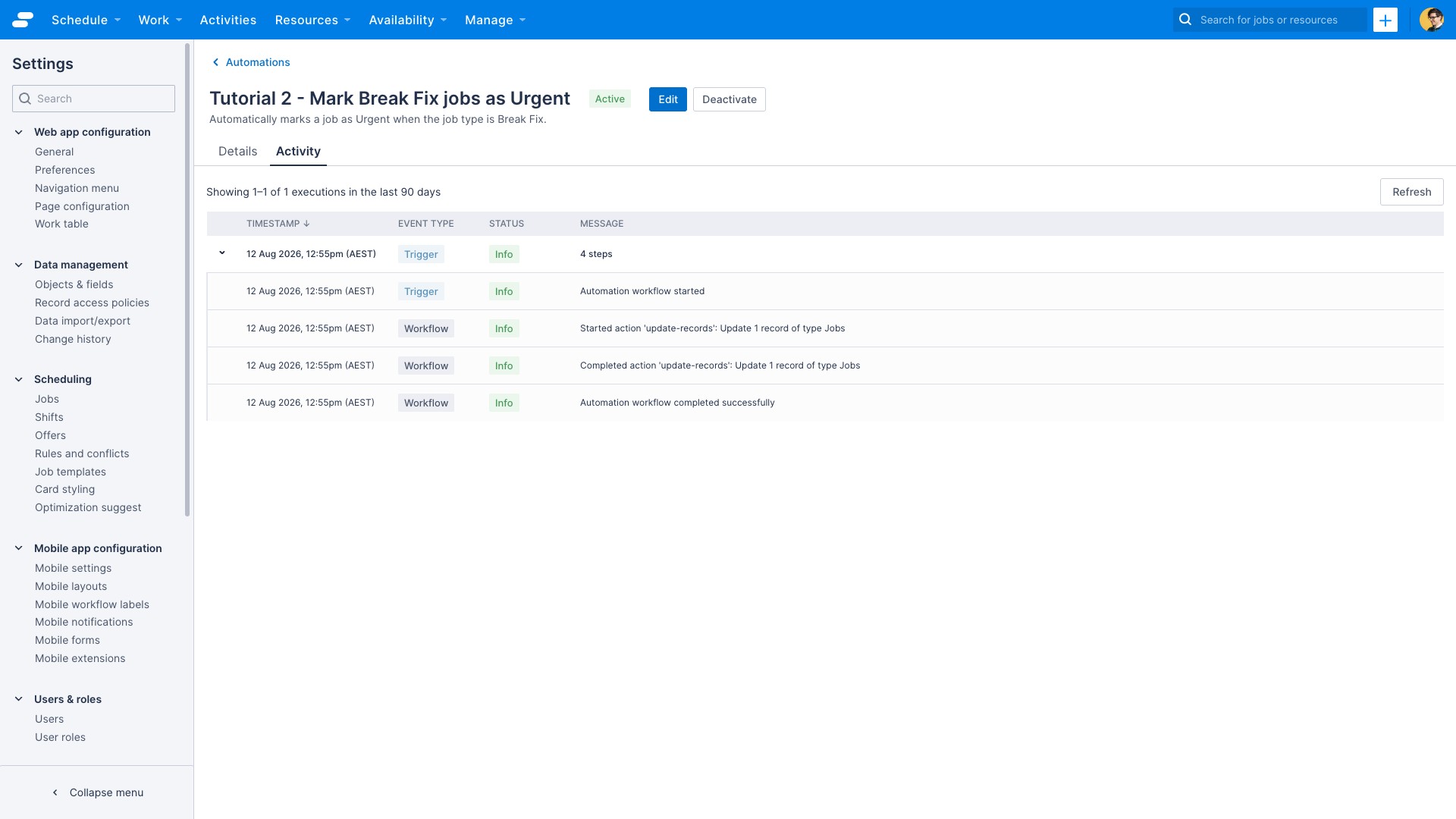Open Job templates

(x=71, y=472)
